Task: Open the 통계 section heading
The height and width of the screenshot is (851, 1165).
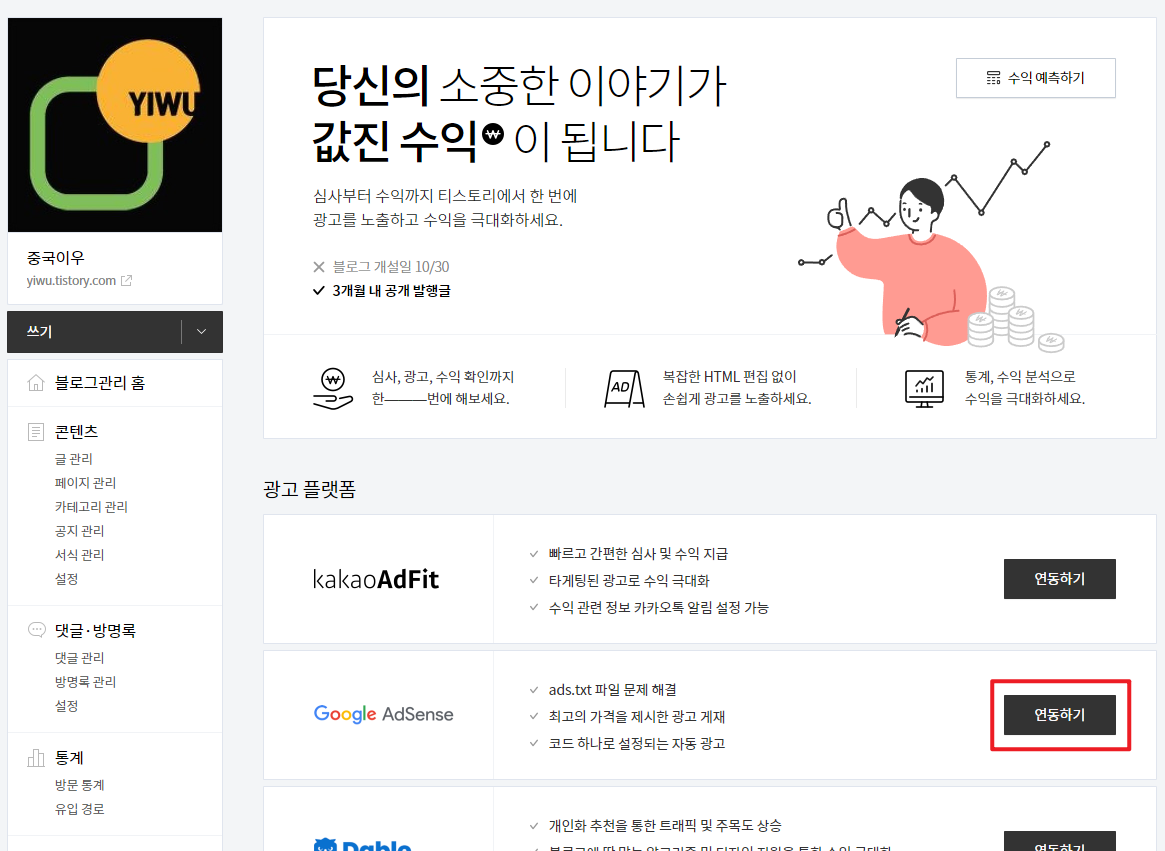Action: pyautogui.click(x=69, y=758)
